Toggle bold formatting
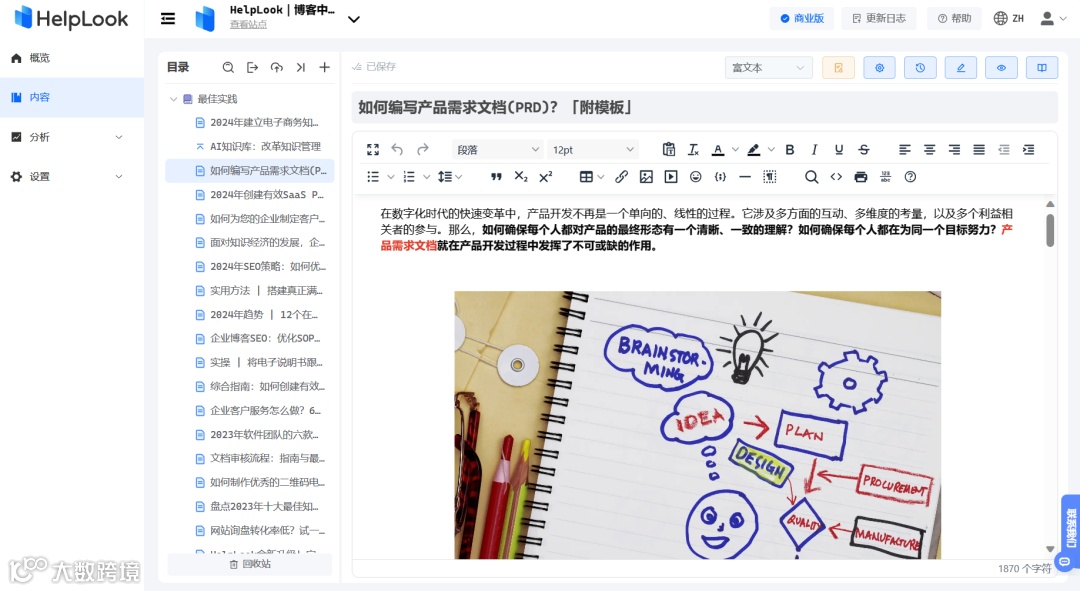Screen dimensions: 1080x591 point(789,149)
